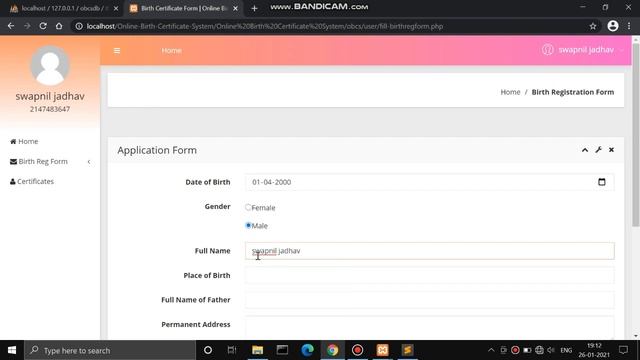Click the Birth Registration Form breadcrumb text
Viewport: 640px width, 360px height.
[x=573, y=92]
